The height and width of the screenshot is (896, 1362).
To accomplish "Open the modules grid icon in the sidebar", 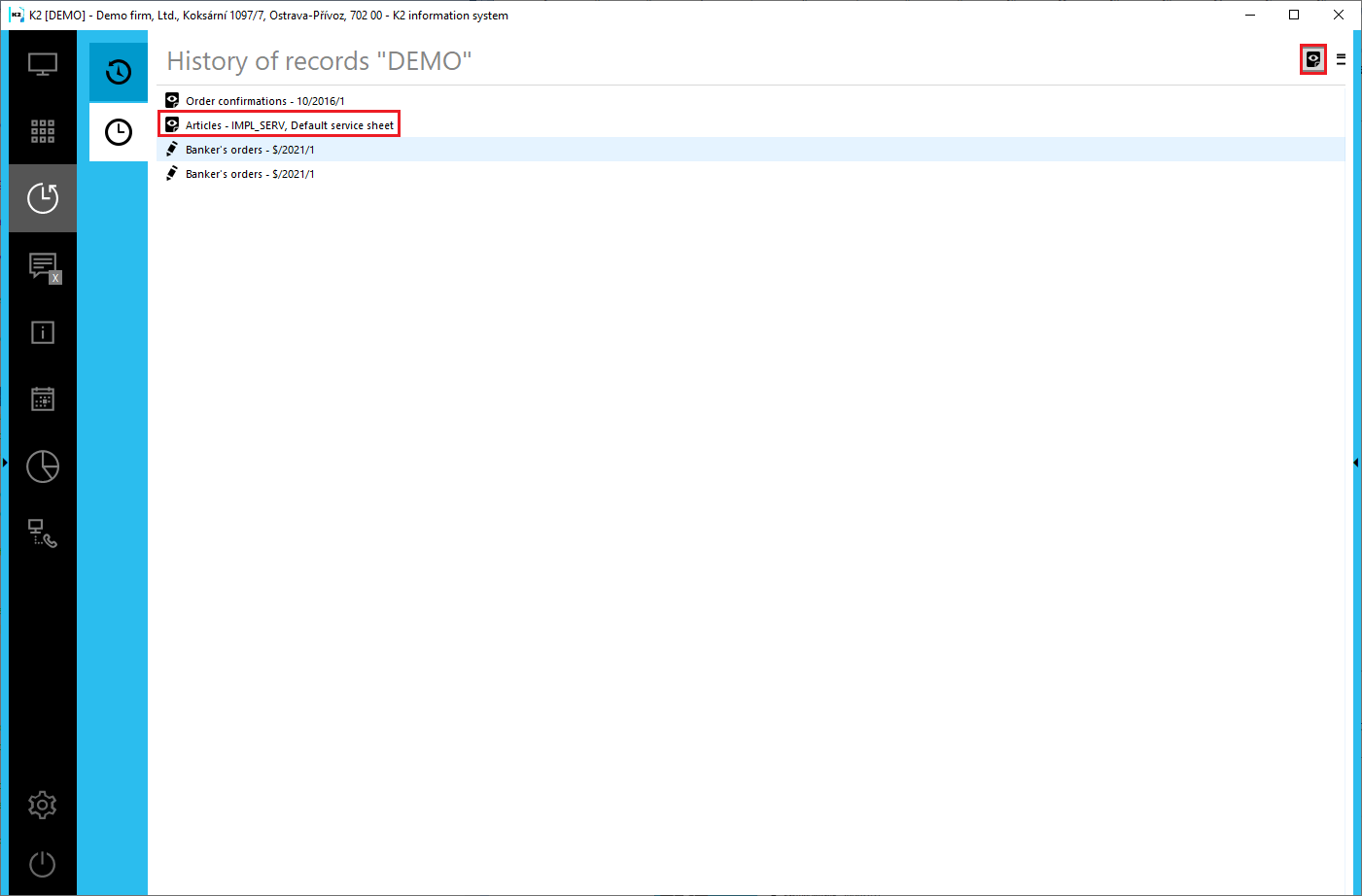I will pos(43,131).
